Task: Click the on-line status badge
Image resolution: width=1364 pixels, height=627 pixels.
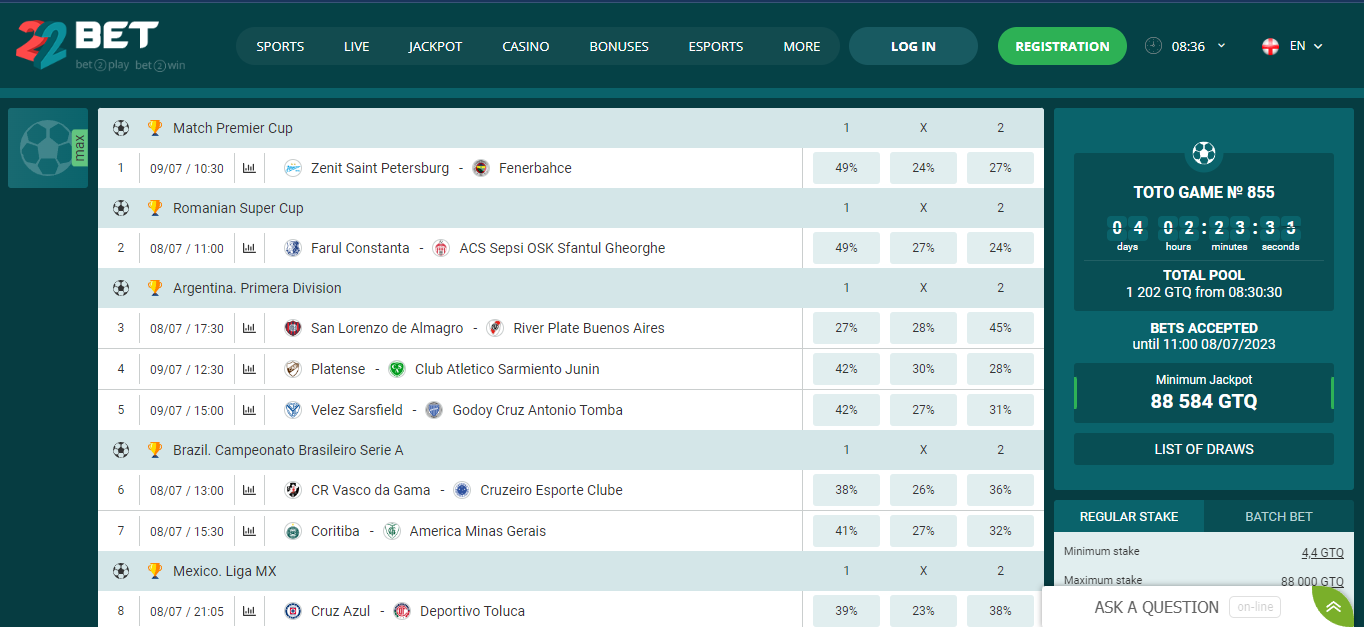Action: (1255, 607)
